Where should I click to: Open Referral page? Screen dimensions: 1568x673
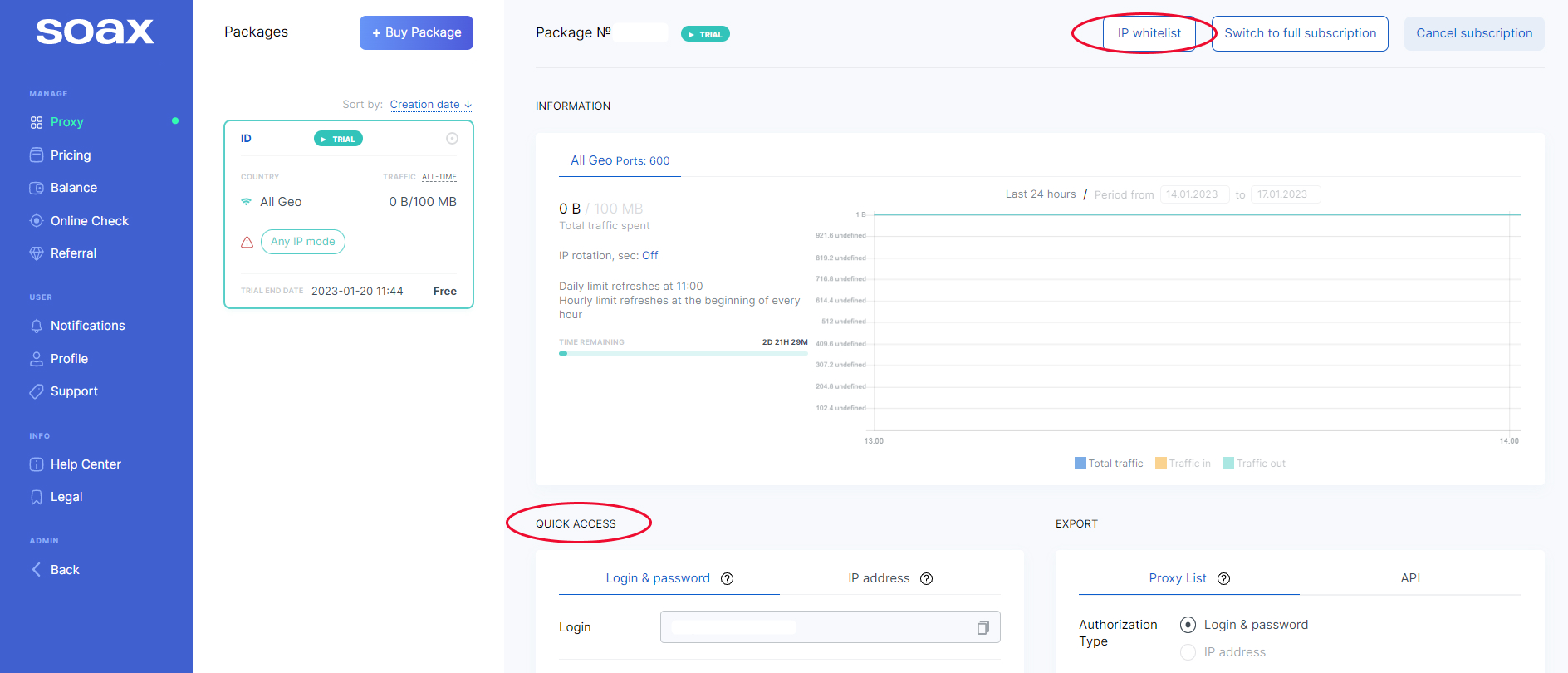point(73,253)
